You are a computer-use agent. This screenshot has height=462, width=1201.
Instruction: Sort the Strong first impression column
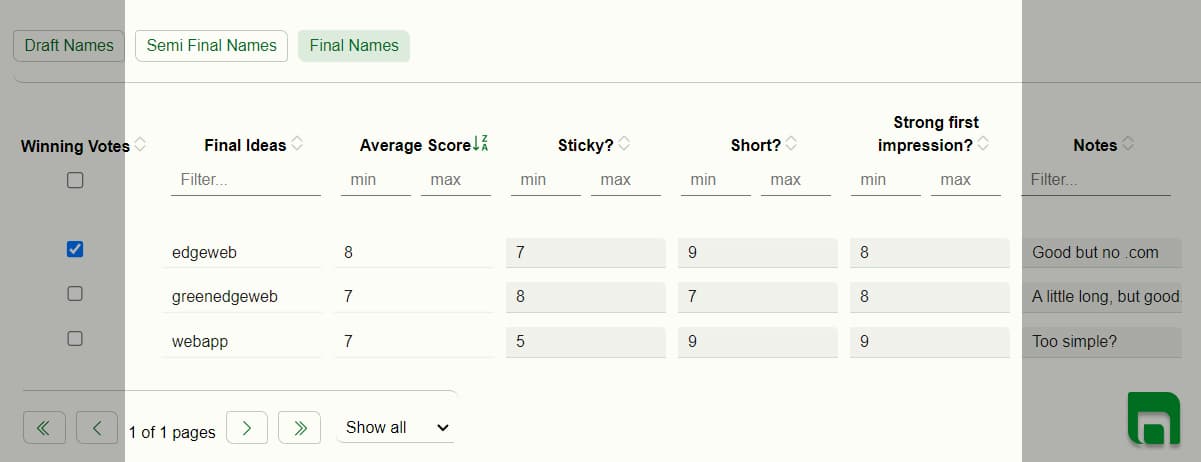[984, 144]
